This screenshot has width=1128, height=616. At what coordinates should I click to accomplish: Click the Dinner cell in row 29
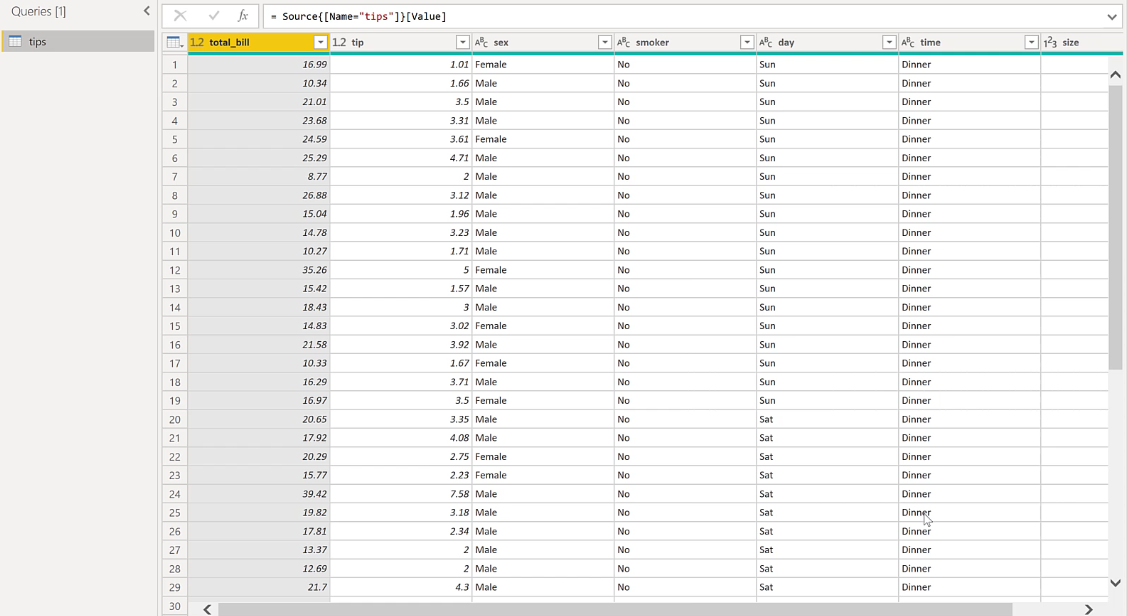tap(969, 587)
